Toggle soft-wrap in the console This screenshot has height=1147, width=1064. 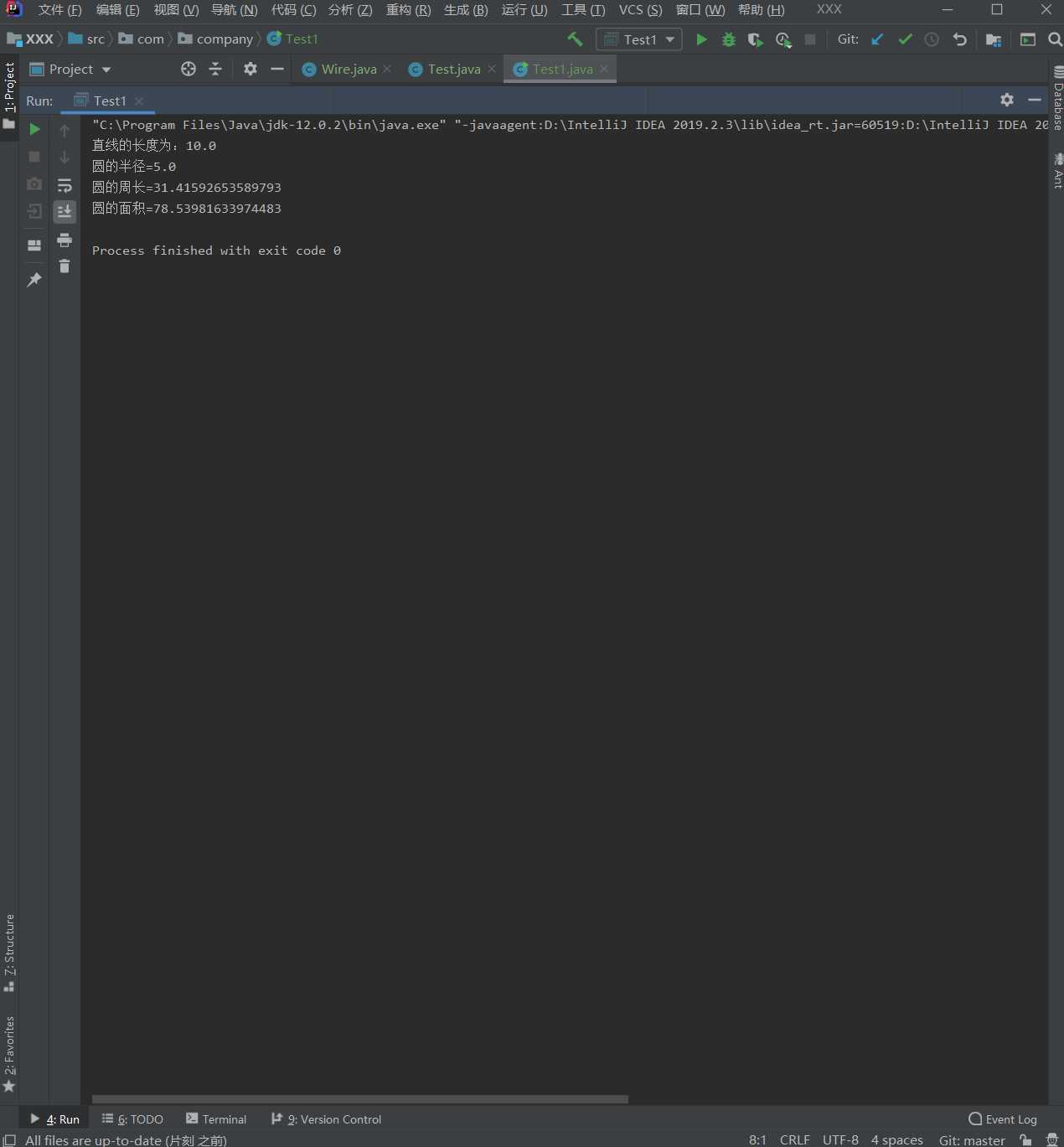(65, 185)
